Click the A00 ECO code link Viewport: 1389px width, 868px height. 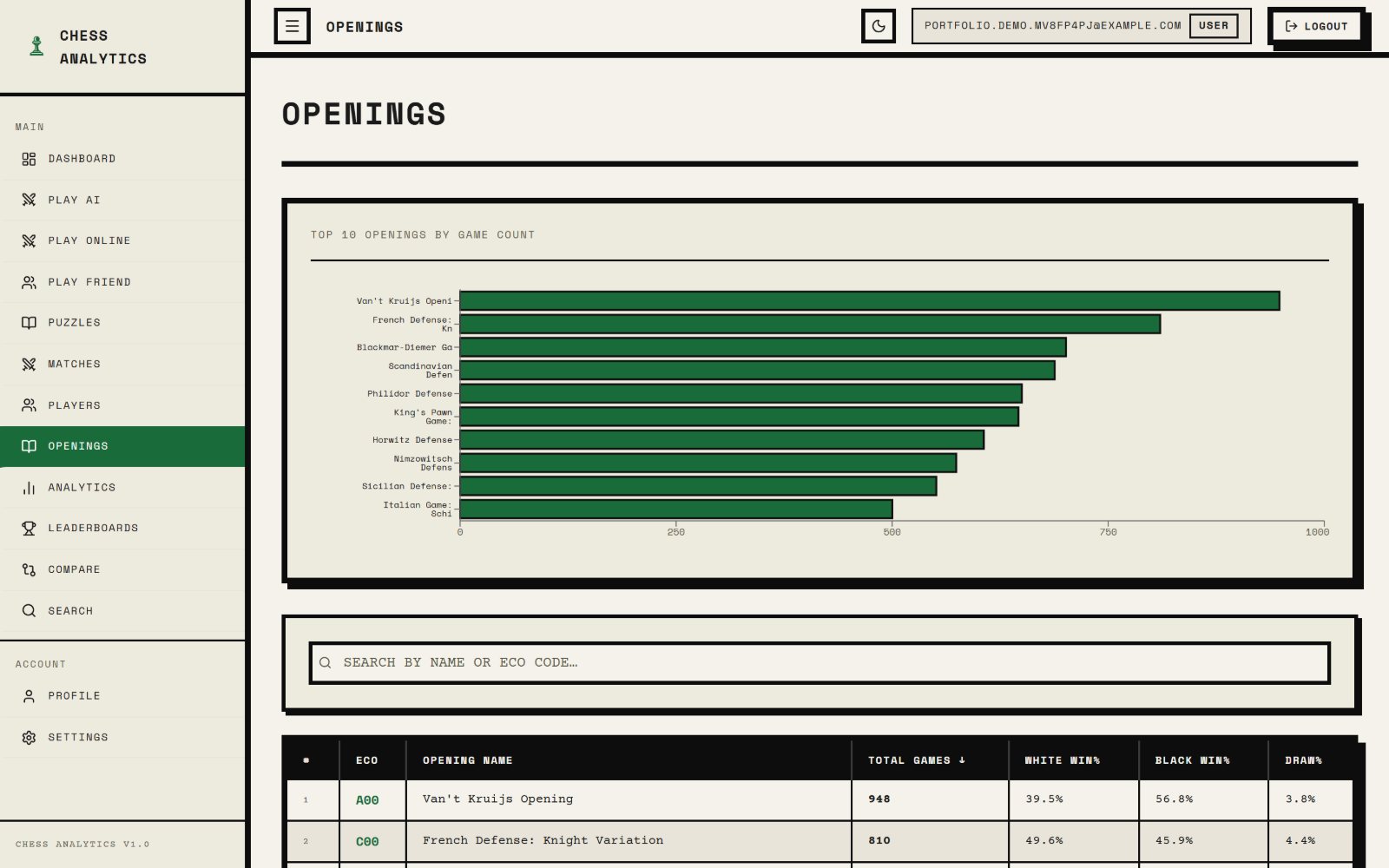(x=367, y=800)
